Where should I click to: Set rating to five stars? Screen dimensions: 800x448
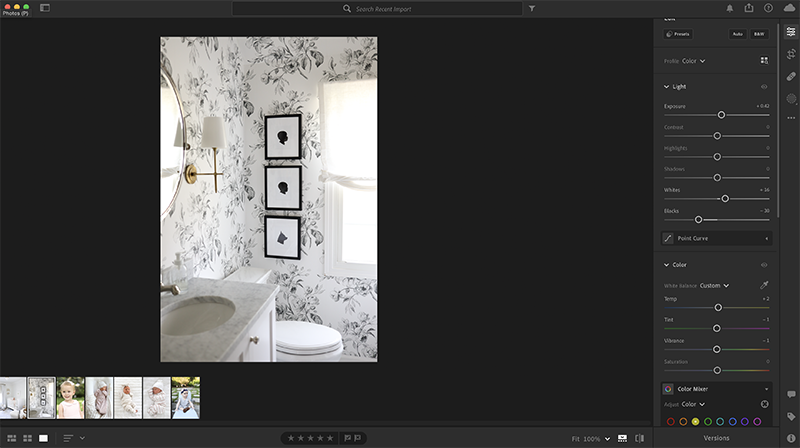click(330, 438)
